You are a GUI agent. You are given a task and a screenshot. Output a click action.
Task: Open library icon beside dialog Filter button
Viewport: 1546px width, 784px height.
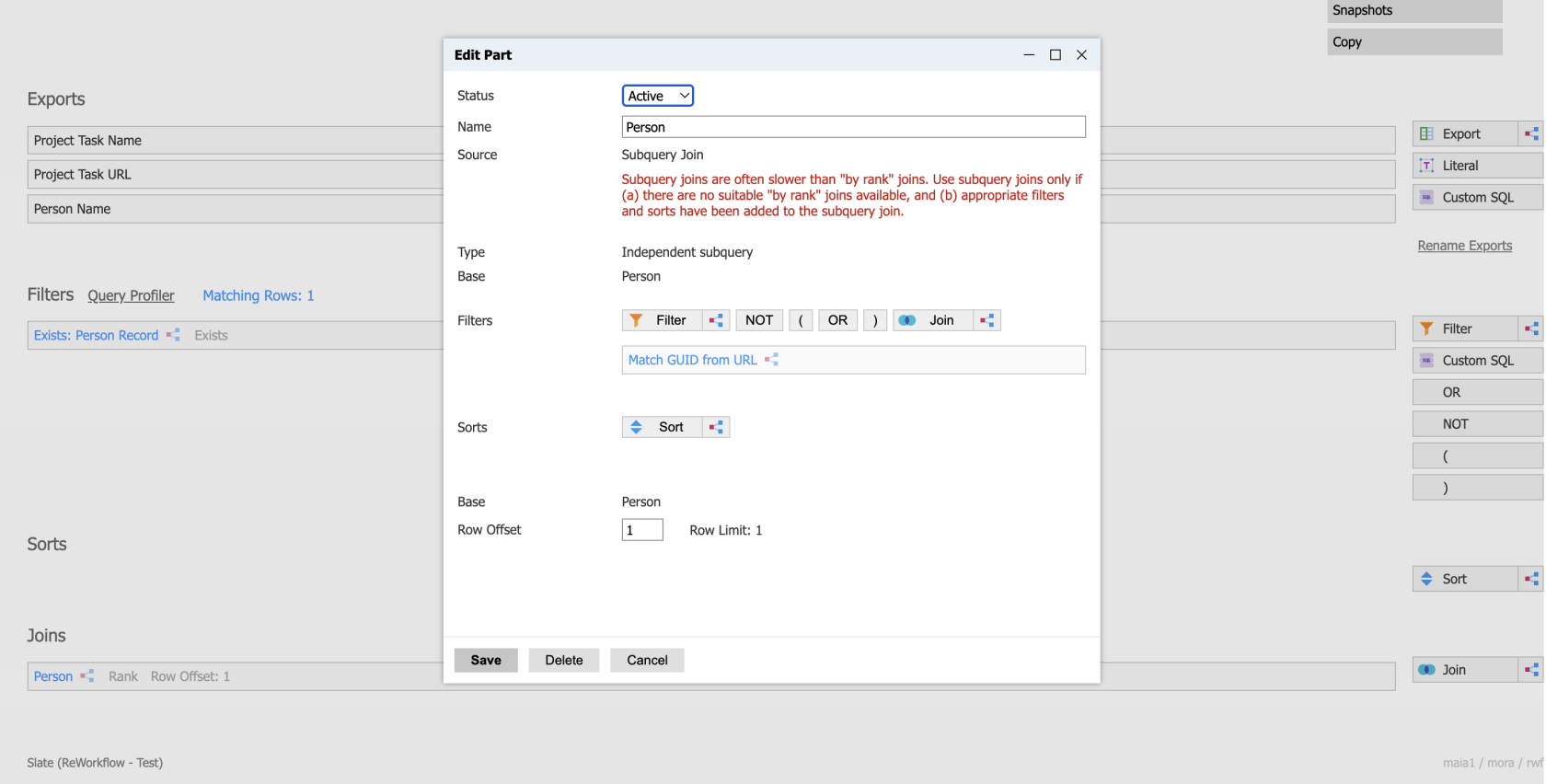pos(716,320)
